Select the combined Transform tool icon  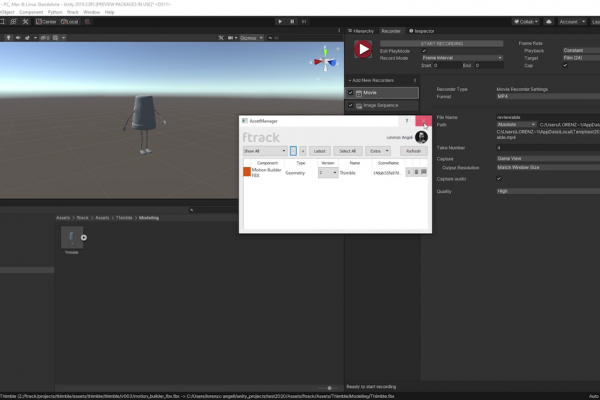coord(13,21)
